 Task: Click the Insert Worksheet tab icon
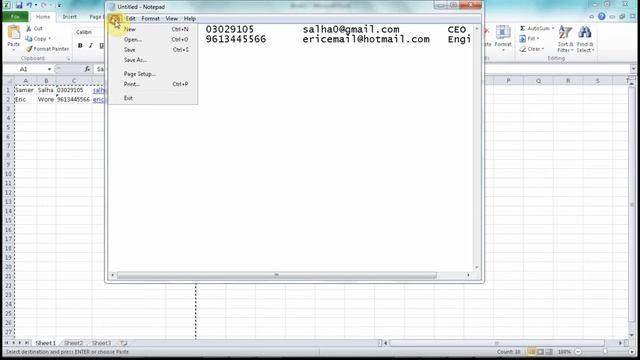click(x=123, y=343)
